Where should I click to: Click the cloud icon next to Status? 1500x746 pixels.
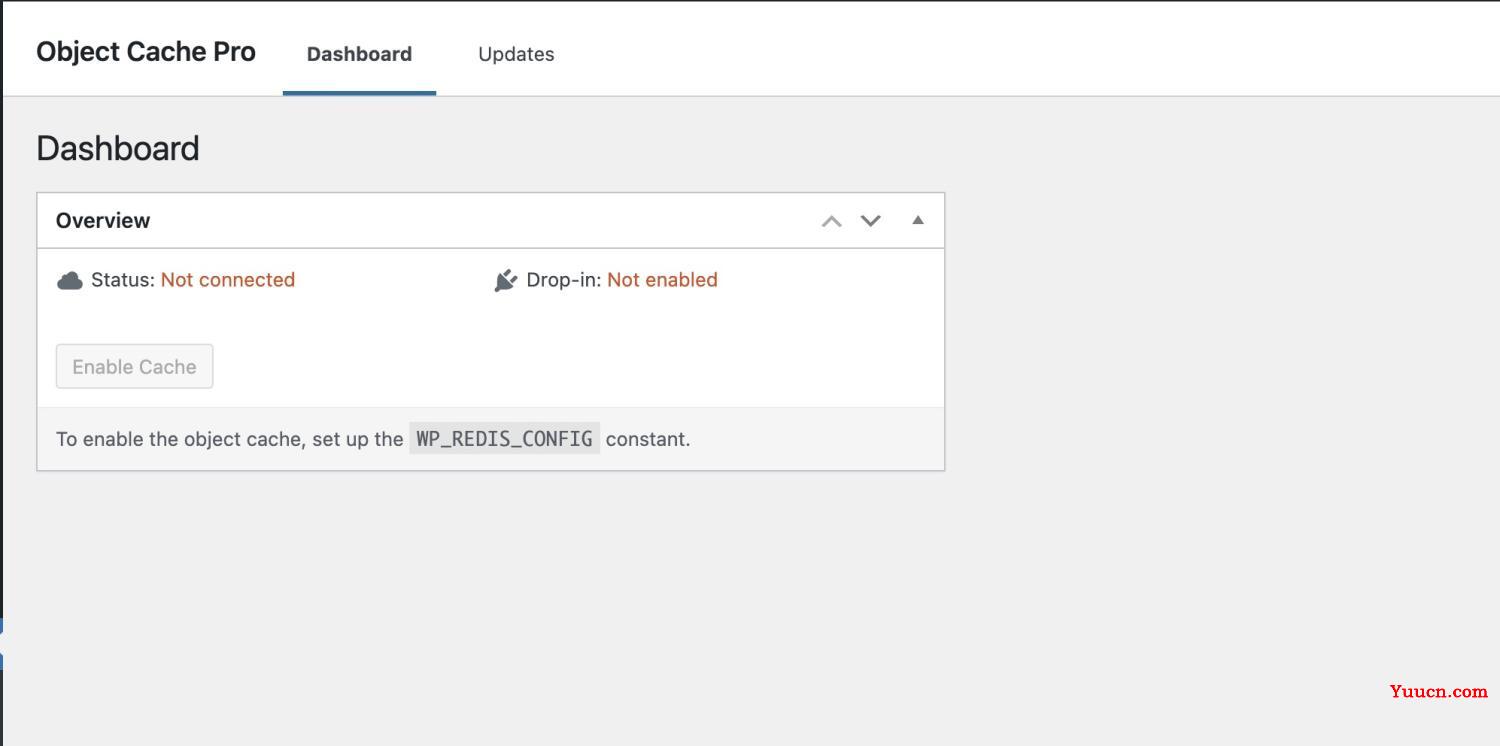point(70,281)
